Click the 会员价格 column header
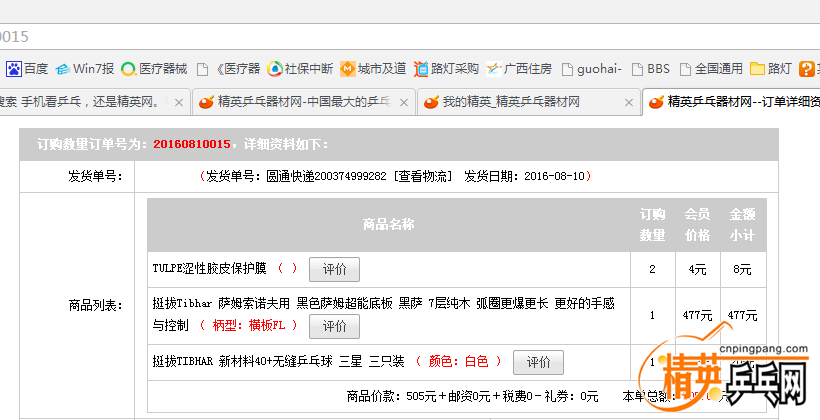This screenshot has width=820, height=420. (x=697, y=225)
